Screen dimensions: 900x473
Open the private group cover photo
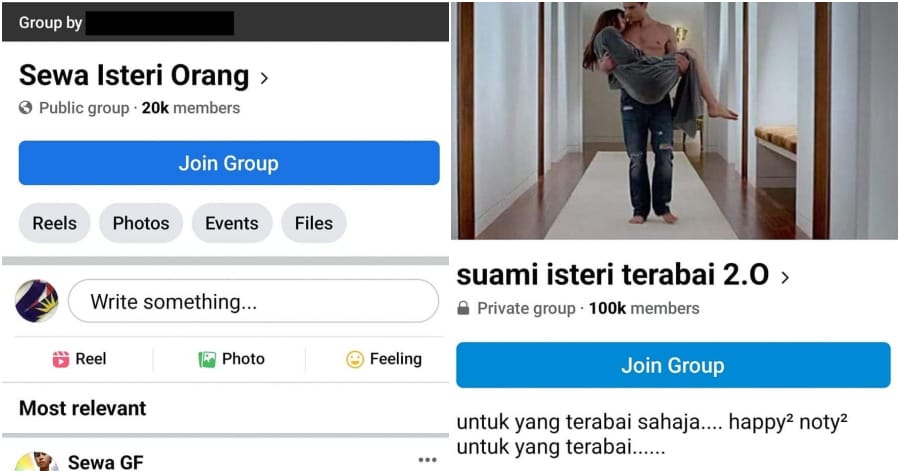tap(674, 121)
